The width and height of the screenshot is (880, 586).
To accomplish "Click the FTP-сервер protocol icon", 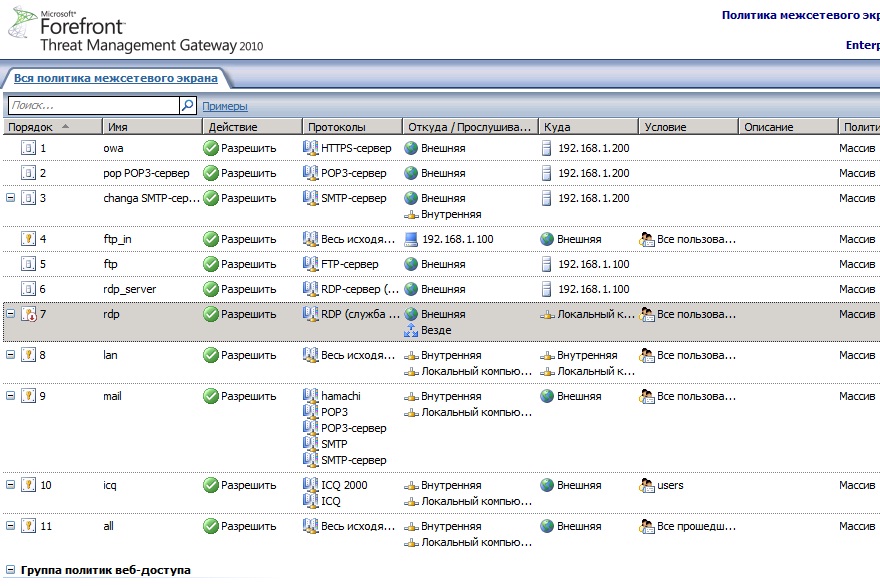I will coord(310,263).
